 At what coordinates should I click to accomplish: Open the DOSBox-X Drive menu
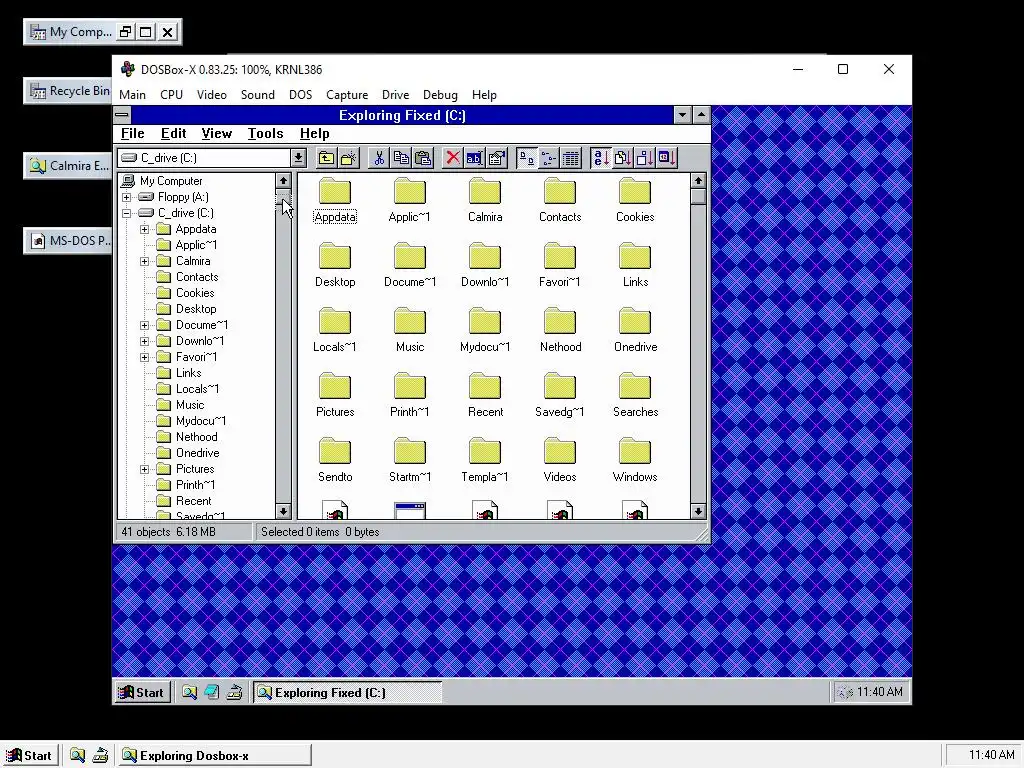tap(395, 95)
